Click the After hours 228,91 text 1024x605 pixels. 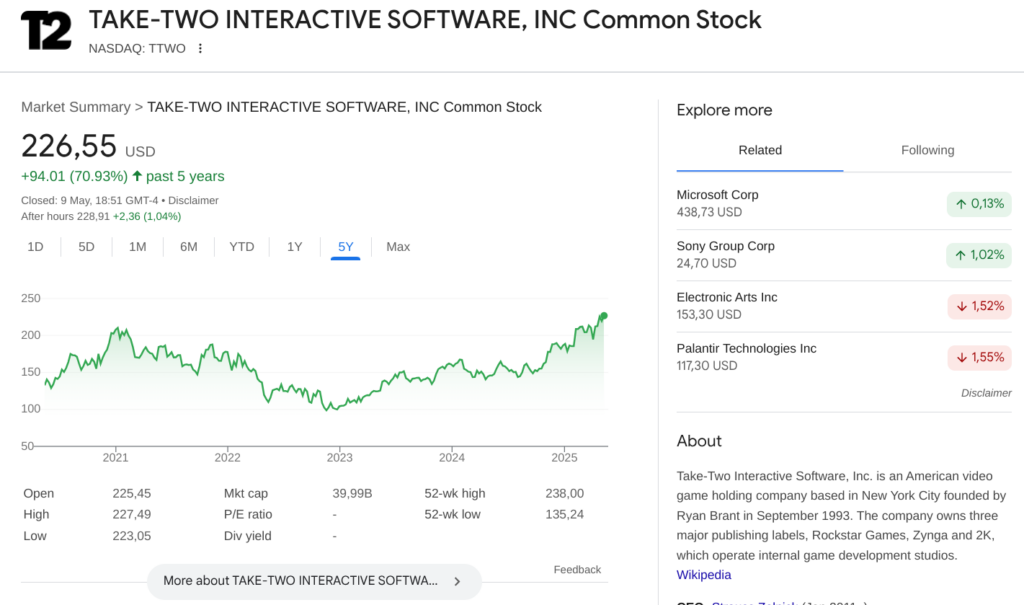[x=65, y=216]
